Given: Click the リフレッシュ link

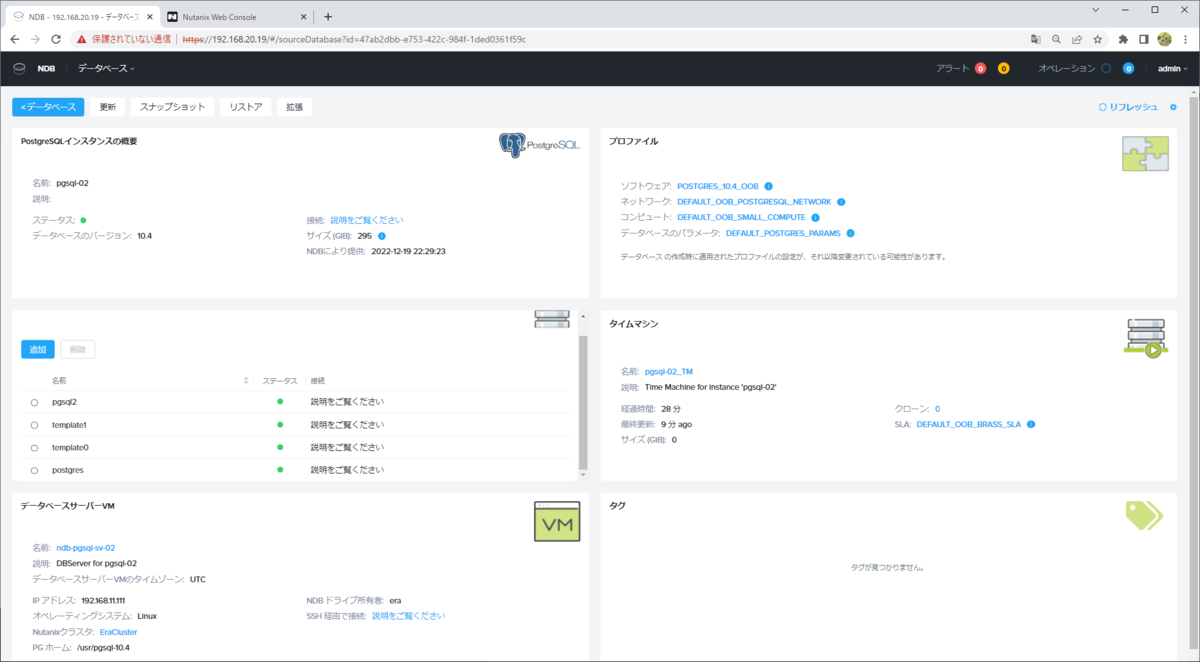Looking at the screenshot, I should [1128, 107].
